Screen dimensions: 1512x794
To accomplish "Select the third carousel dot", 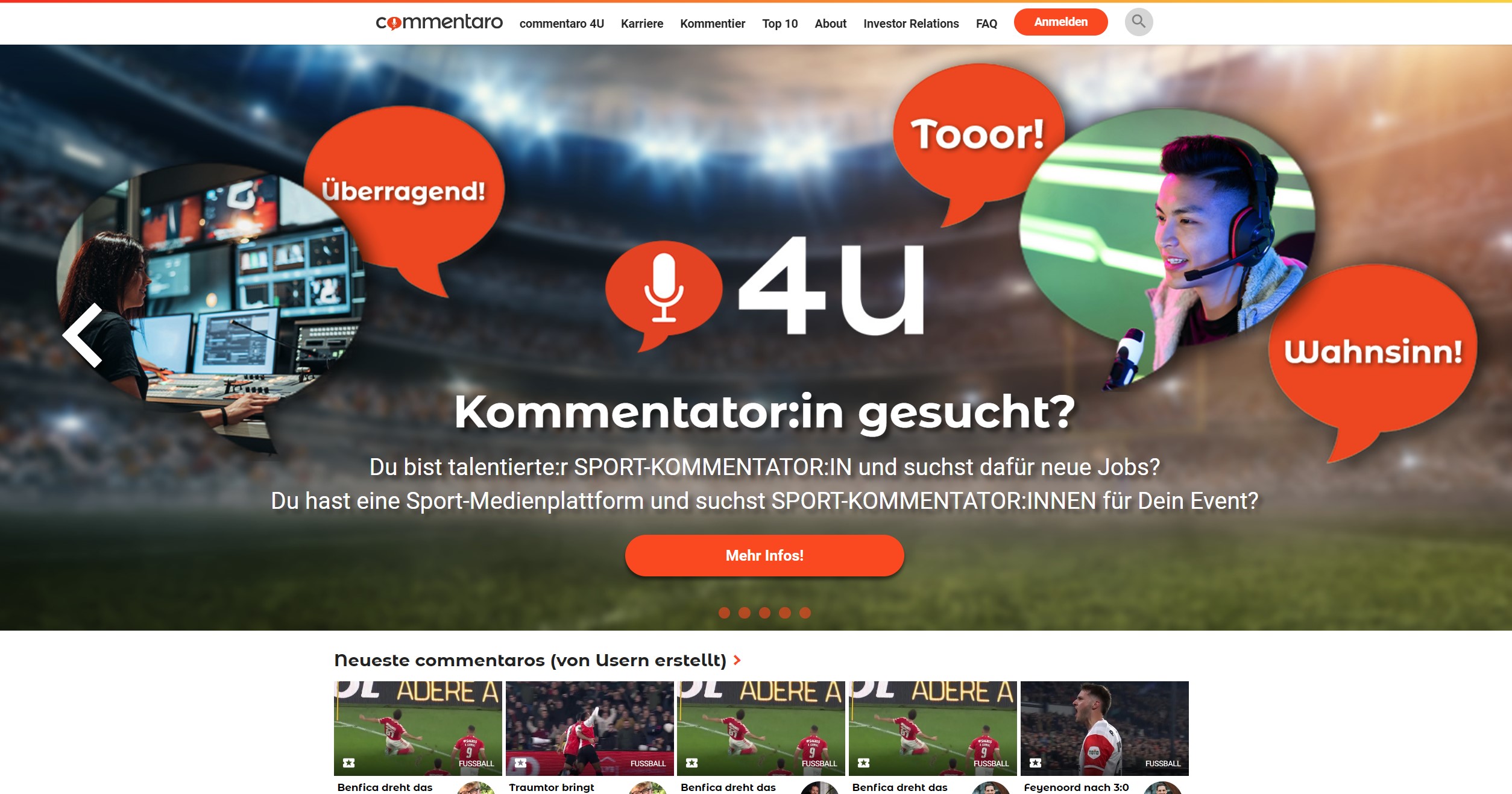I will pyautogui.click(x=764, y=613).
